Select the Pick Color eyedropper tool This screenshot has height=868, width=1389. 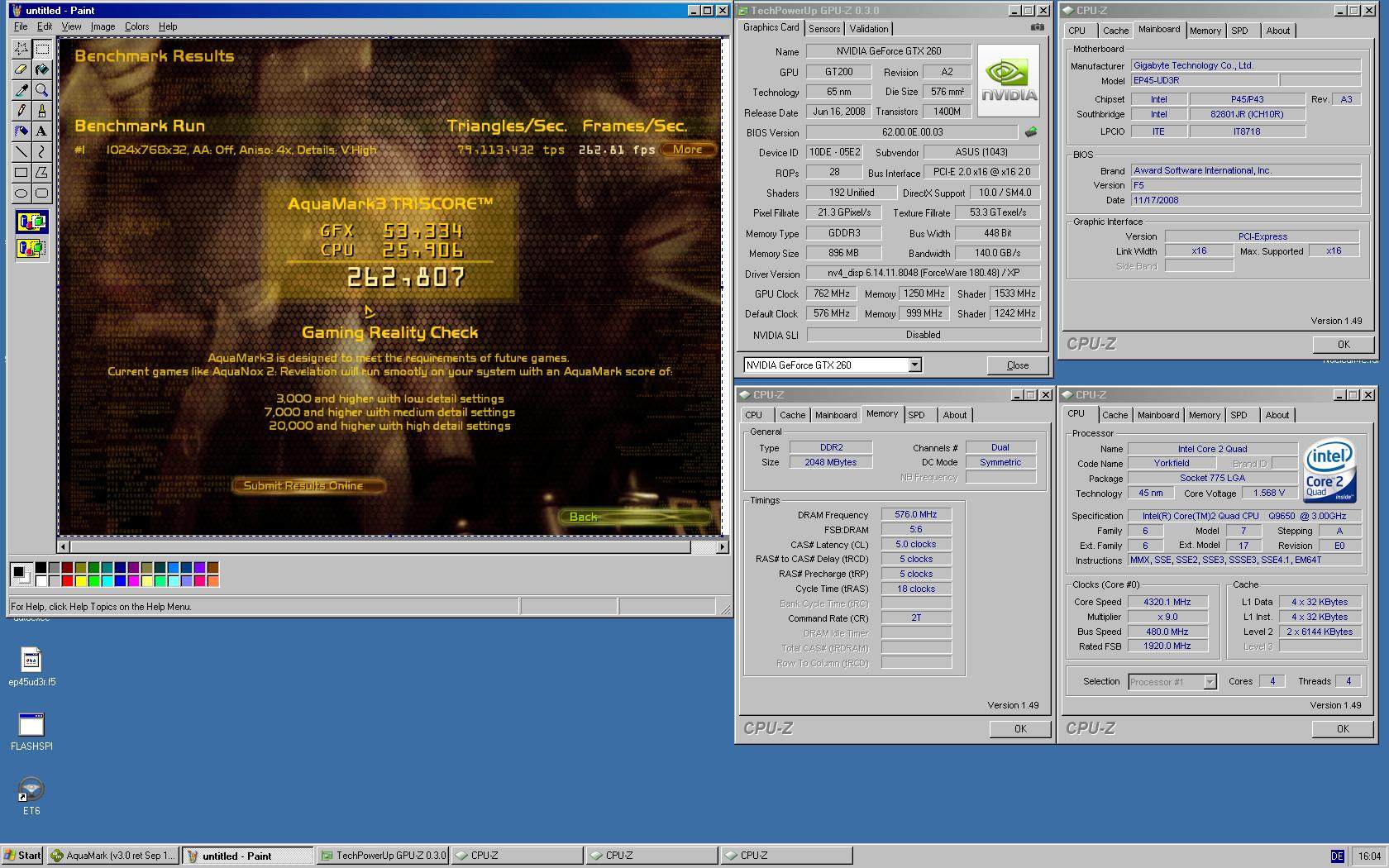(21, 90)
